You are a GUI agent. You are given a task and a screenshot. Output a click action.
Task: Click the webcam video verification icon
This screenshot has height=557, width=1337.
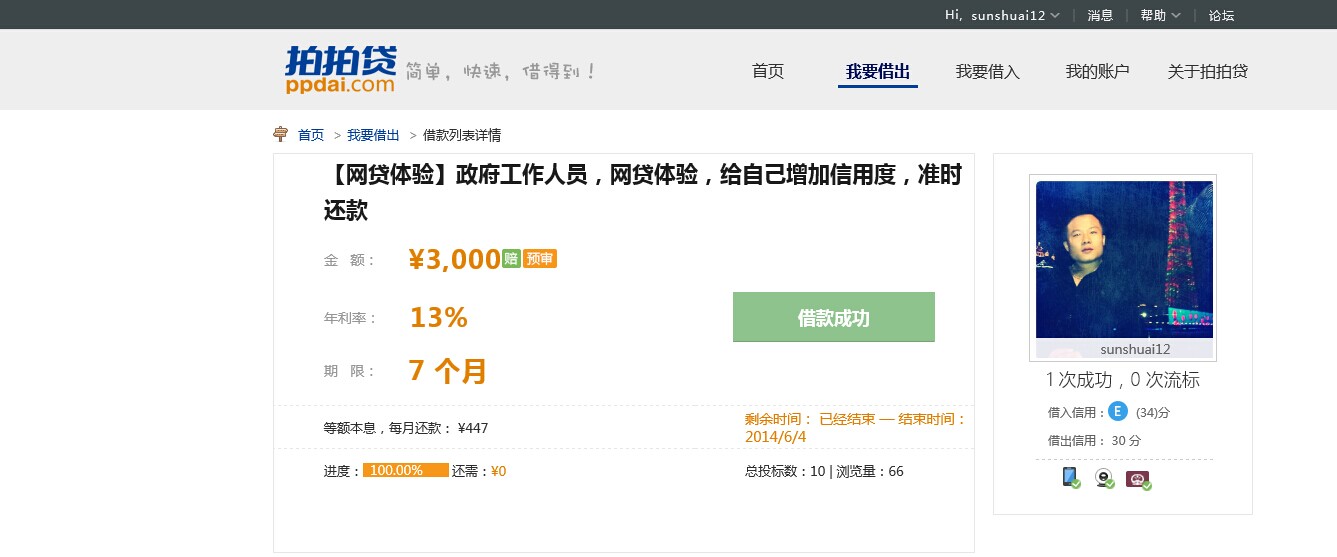click(1104, 478)
